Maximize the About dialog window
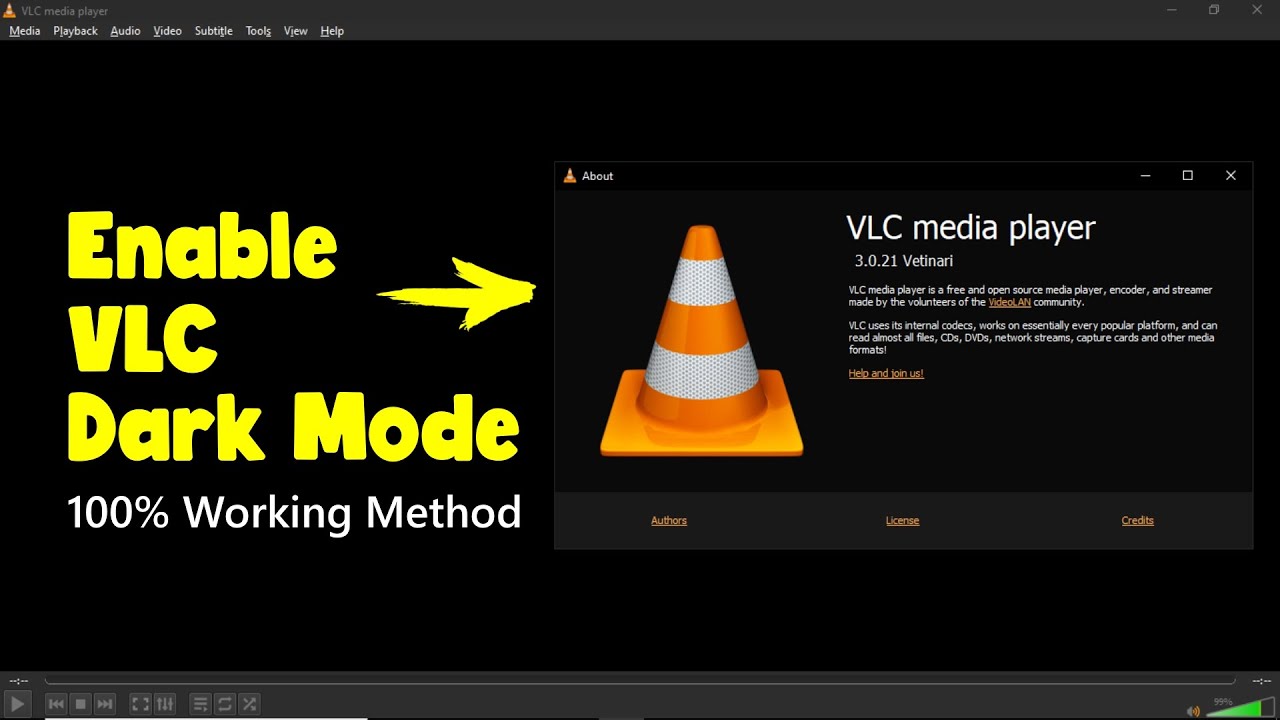 pos(1188,175)
